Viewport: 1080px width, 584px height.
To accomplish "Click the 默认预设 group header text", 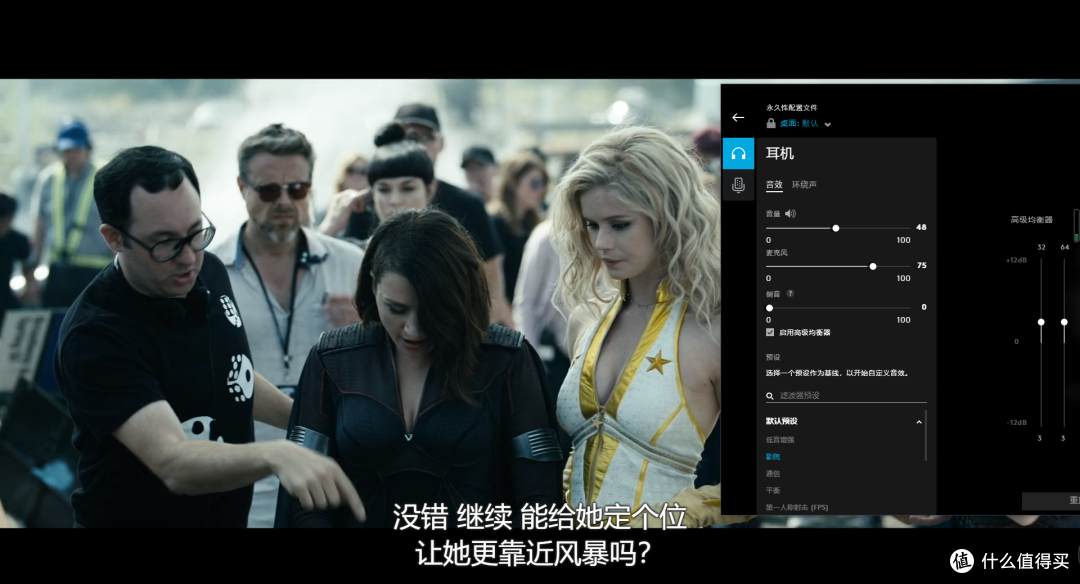I will point(781,421).
